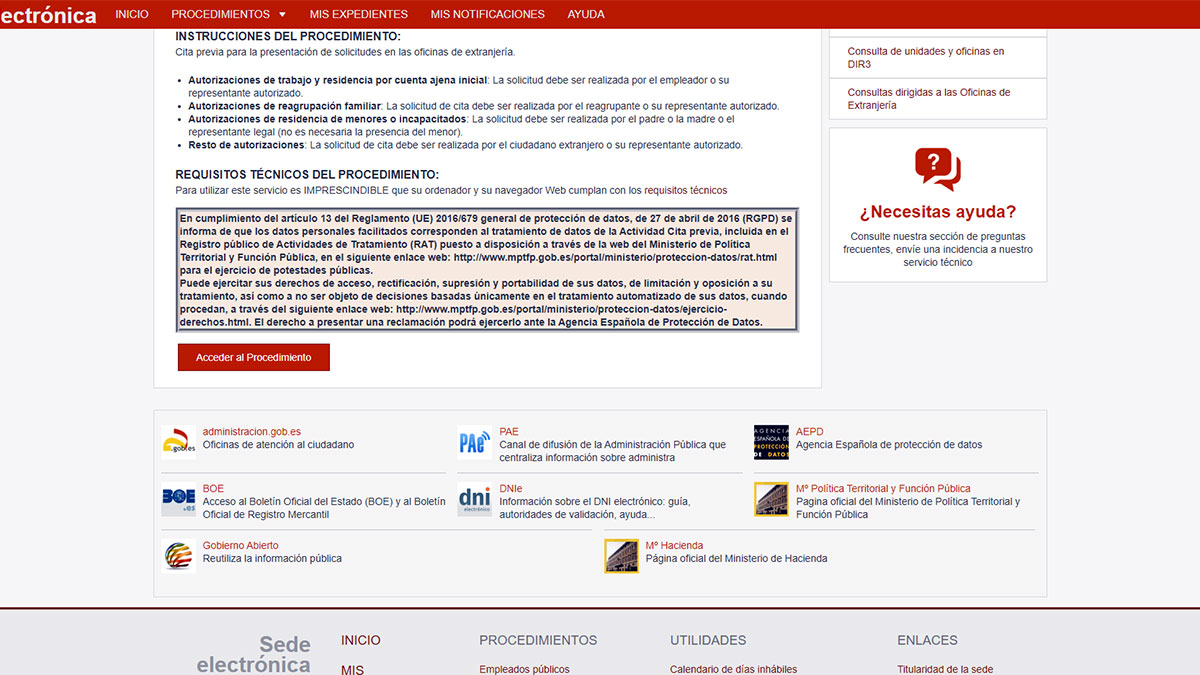Select Ayuda in the top navigation bar

[586, 14]
